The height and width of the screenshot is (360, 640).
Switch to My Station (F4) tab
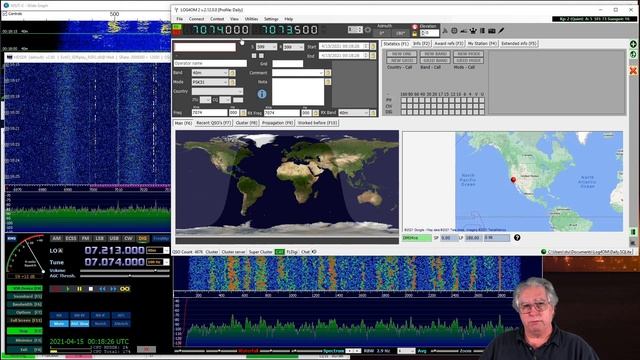[x=482, y=44]
